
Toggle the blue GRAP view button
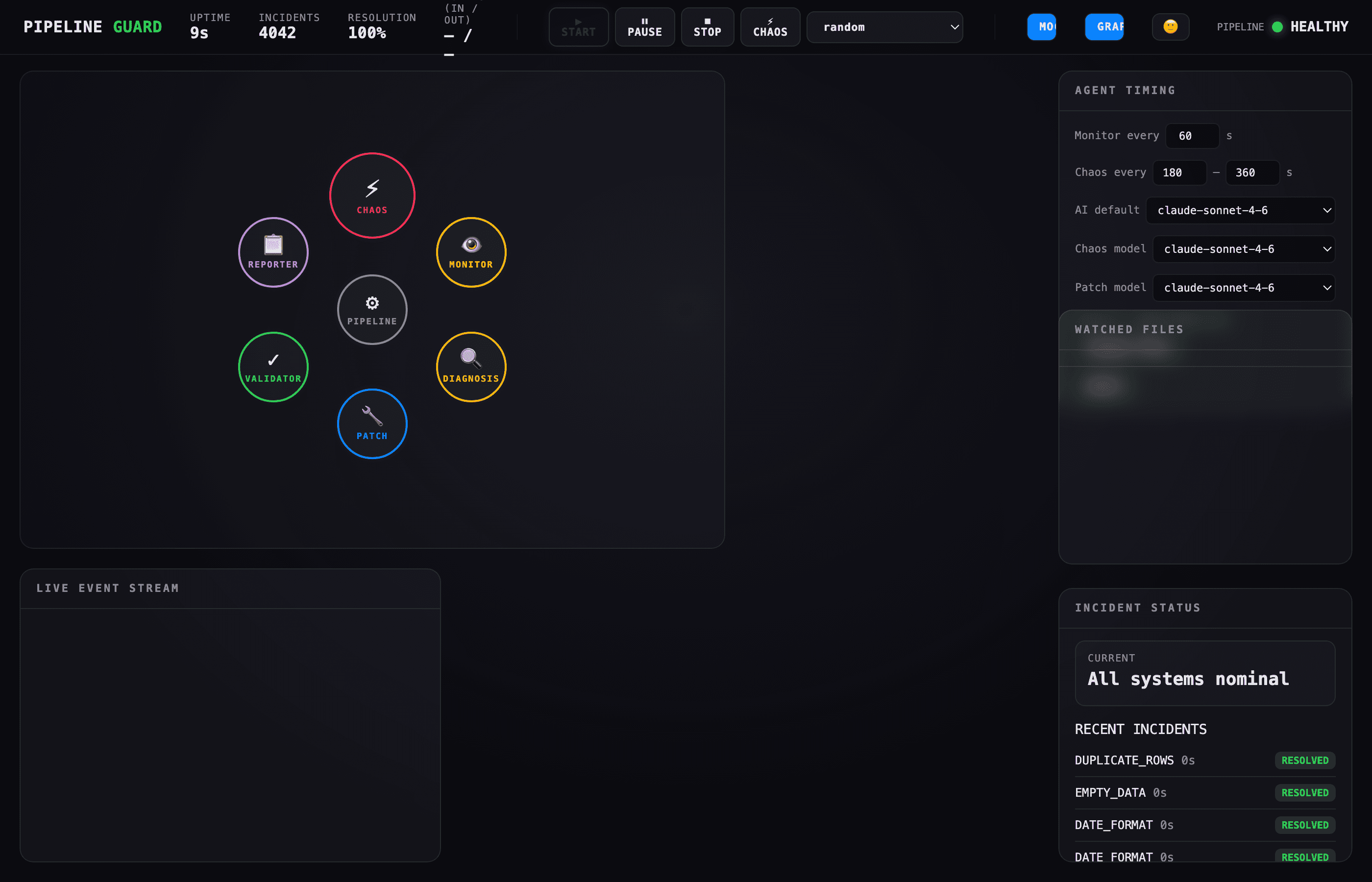tap(1104, 27)
